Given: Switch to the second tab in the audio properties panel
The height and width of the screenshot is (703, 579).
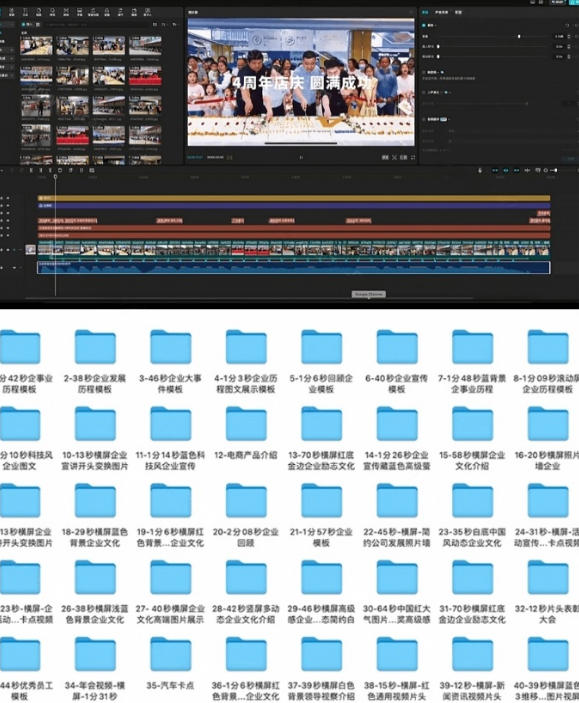Looking at the screenshot, I should click(x=441, y=12).
